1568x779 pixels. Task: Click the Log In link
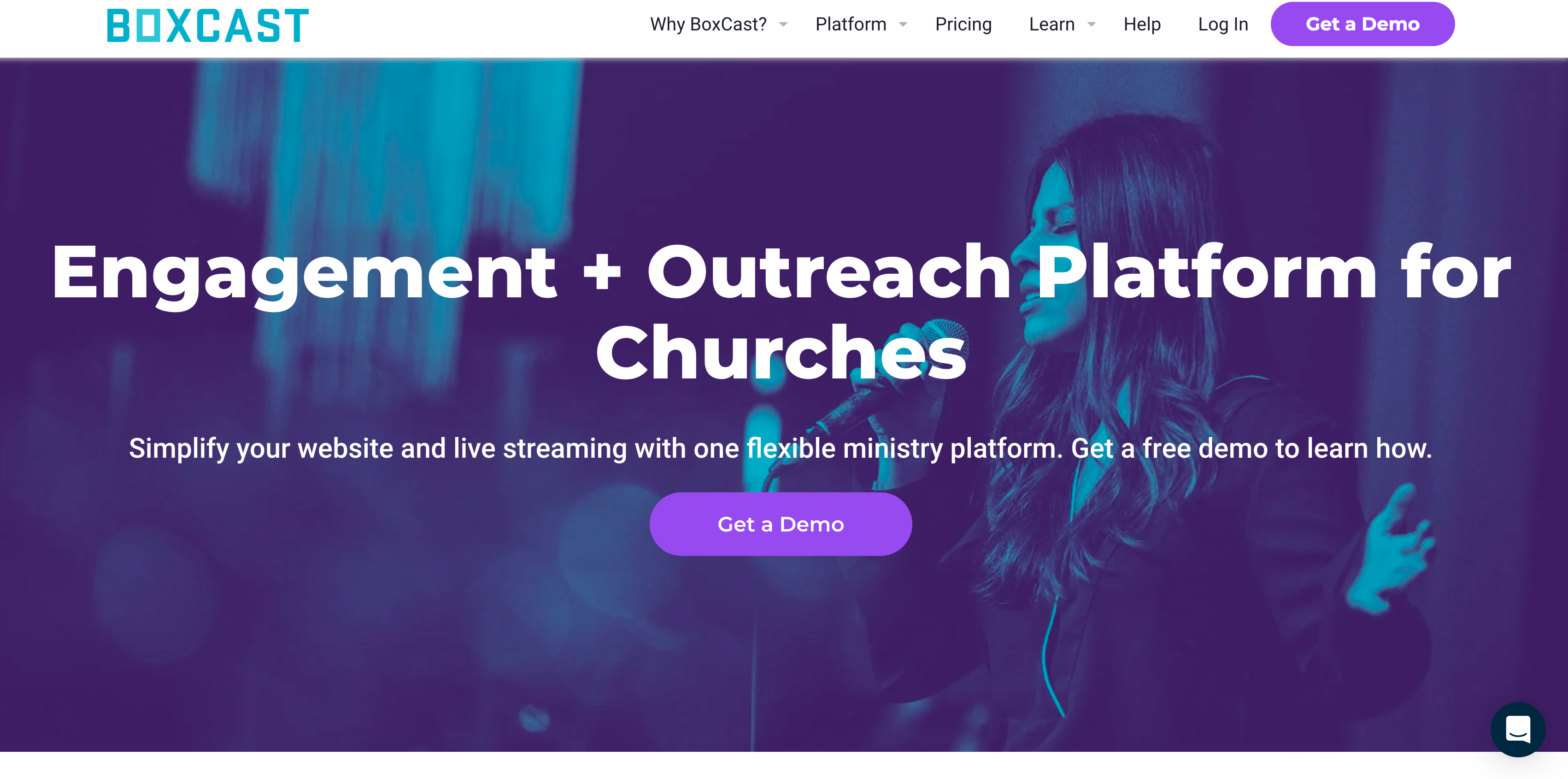(x=1223, y=24)
